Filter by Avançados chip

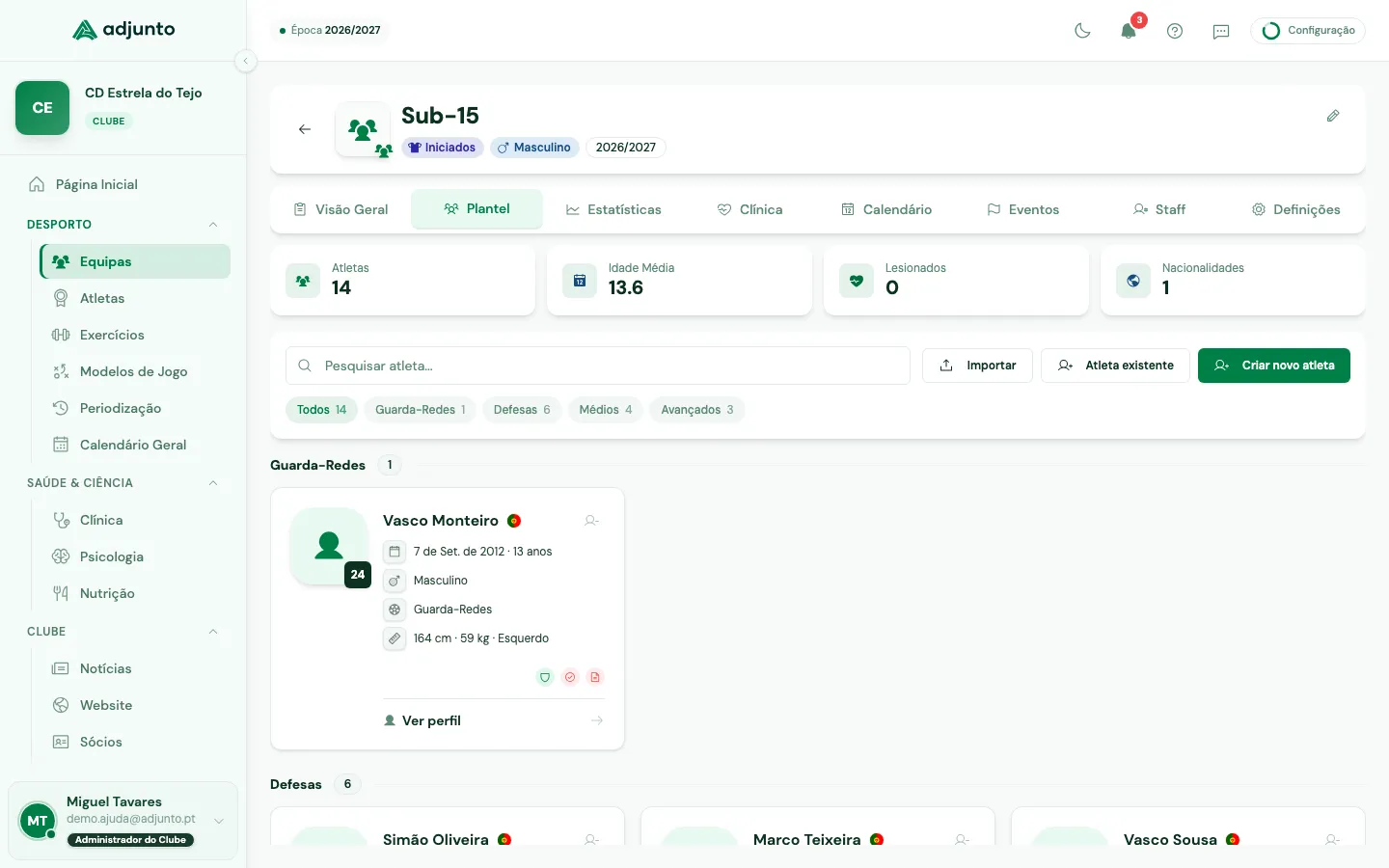click(x=697, y=410)
